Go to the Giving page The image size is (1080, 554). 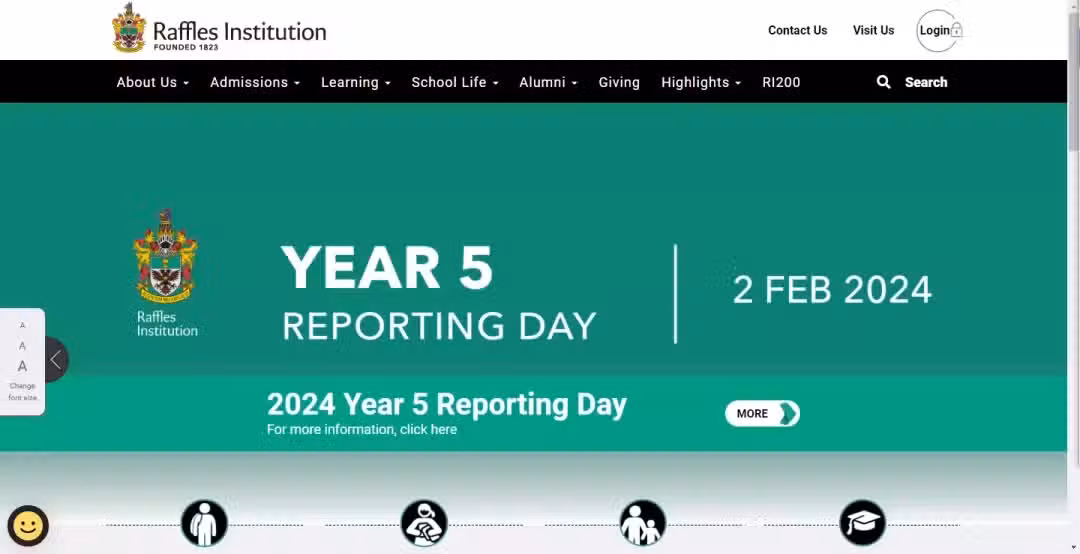coord(619,82)
